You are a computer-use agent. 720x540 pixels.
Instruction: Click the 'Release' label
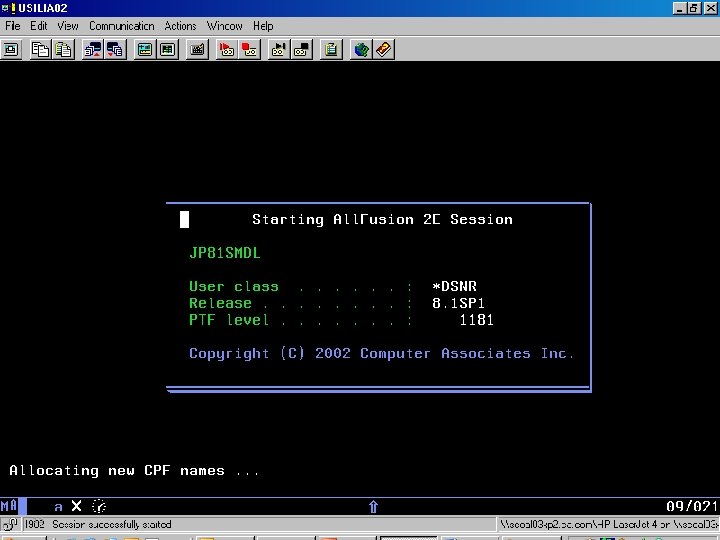point(220,303)
